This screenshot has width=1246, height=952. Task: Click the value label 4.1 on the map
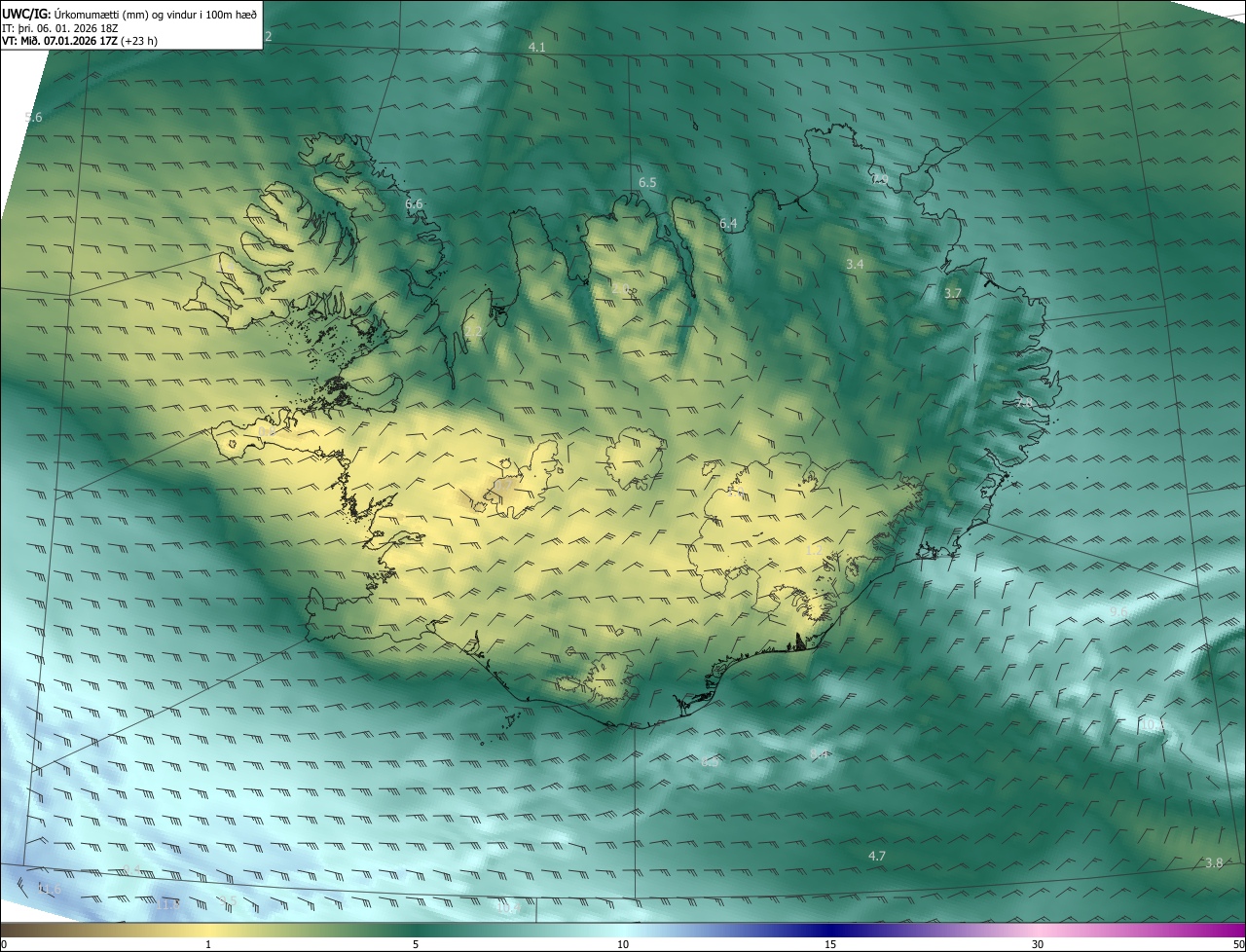[x=537, y=47]
